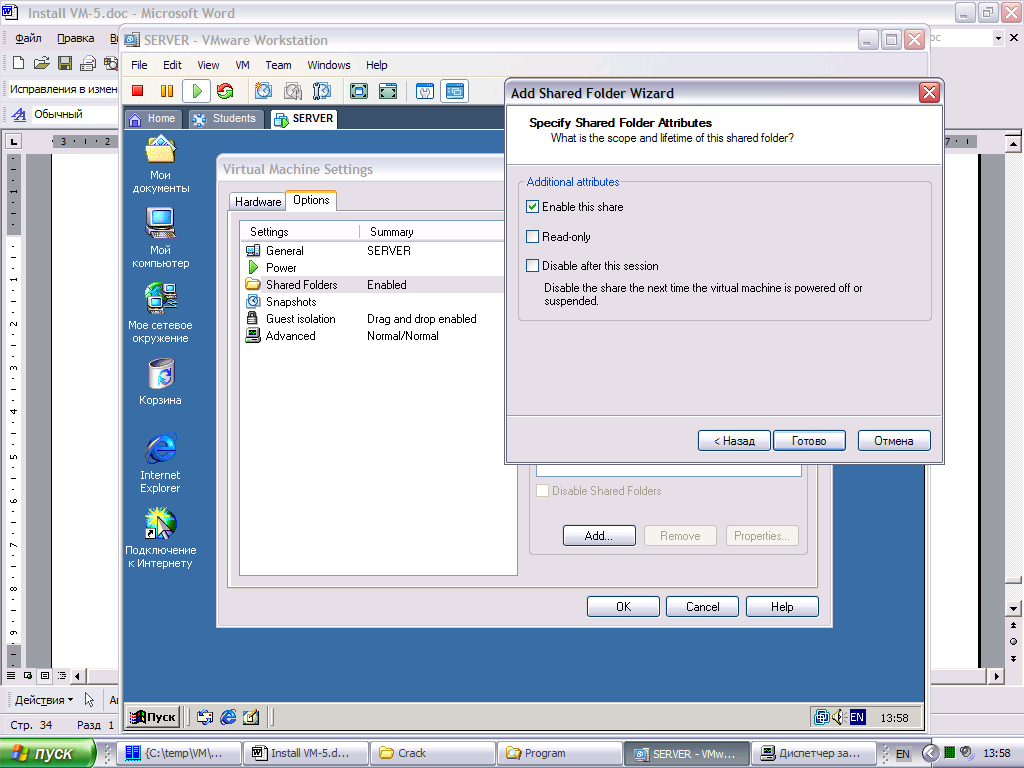Screen dimensions: 1024x768
Task: Click the Console View toolbar icon
Action: tap(455, 91)
